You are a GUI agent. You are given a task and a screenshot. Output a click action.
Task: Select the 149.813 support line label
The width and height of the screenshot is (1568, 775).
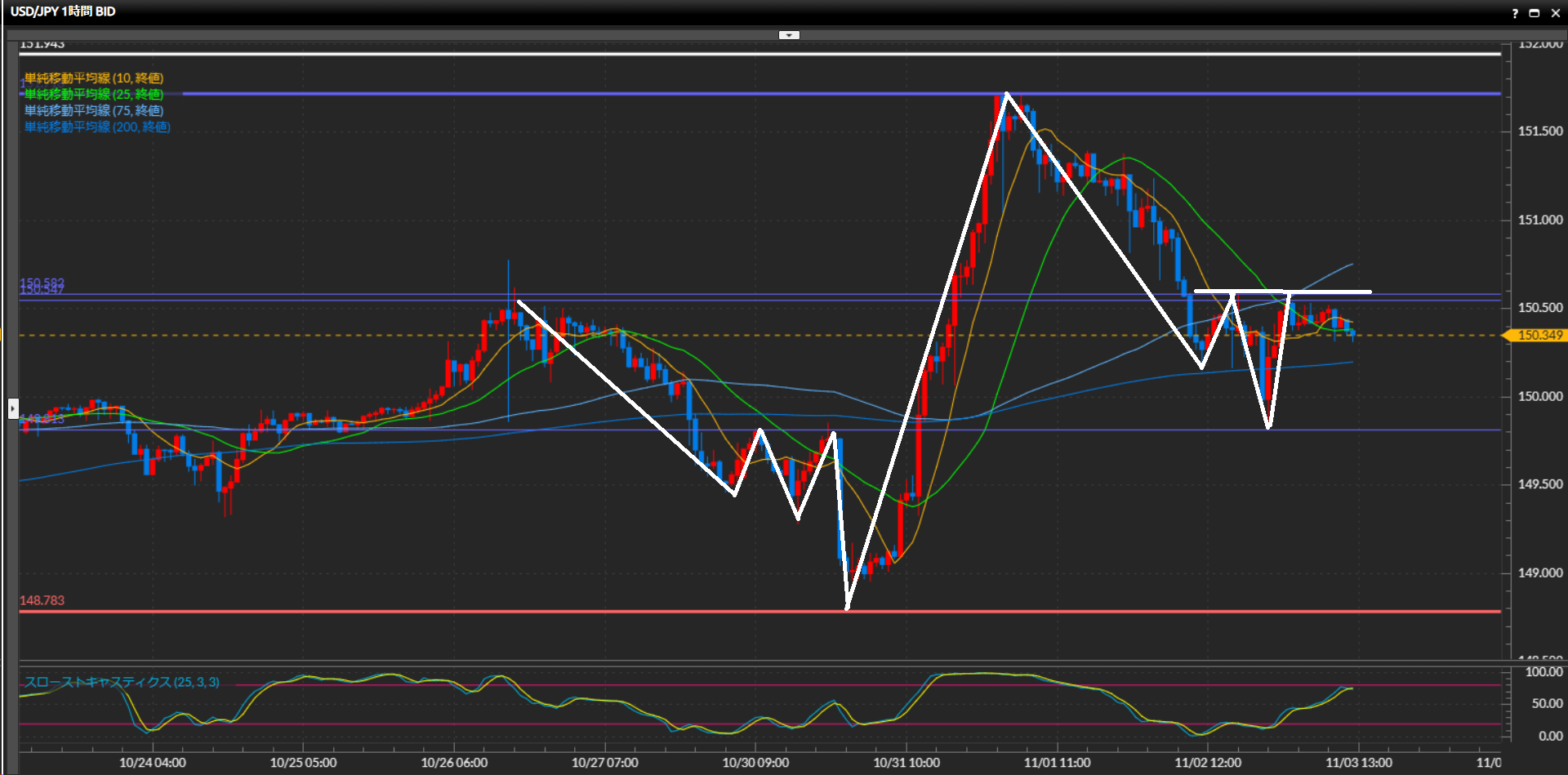click(43, 419)
